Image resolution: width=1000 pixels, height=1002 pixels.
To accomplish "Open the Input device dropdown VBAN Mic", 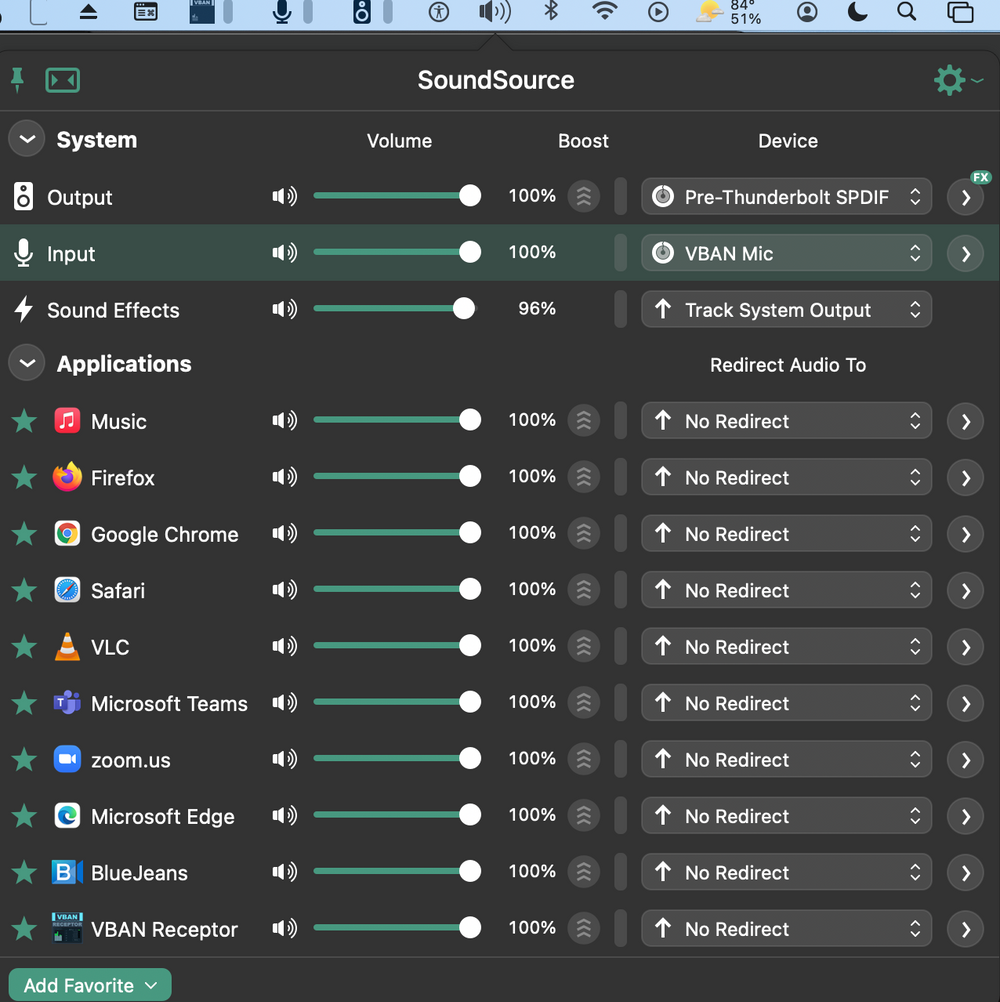I will coord(786,254).
